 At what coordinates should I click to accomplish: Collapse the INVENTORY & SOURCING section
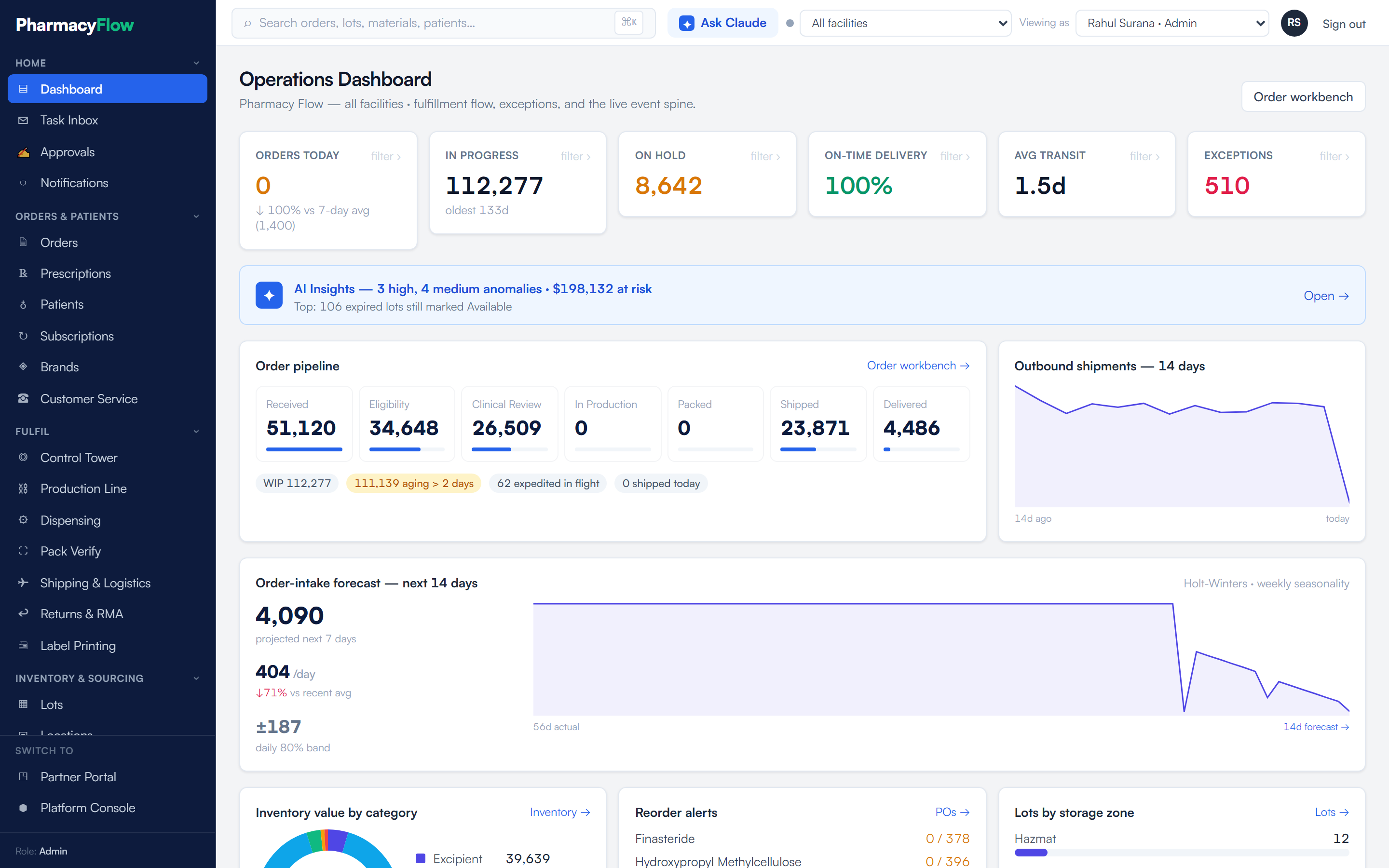click(x=196, y=678)
